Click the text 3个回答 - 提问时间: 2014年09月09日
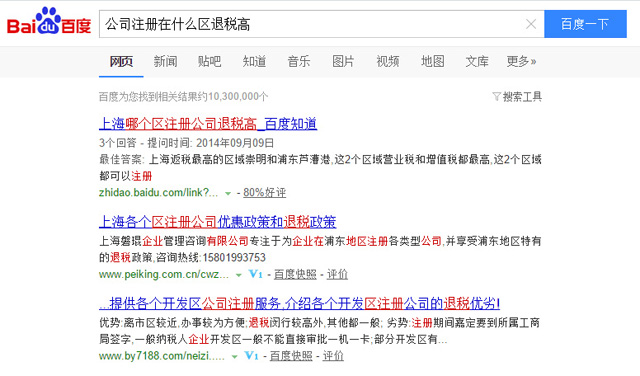Screen dimensions: 640x376 click(x=187, y=143)
